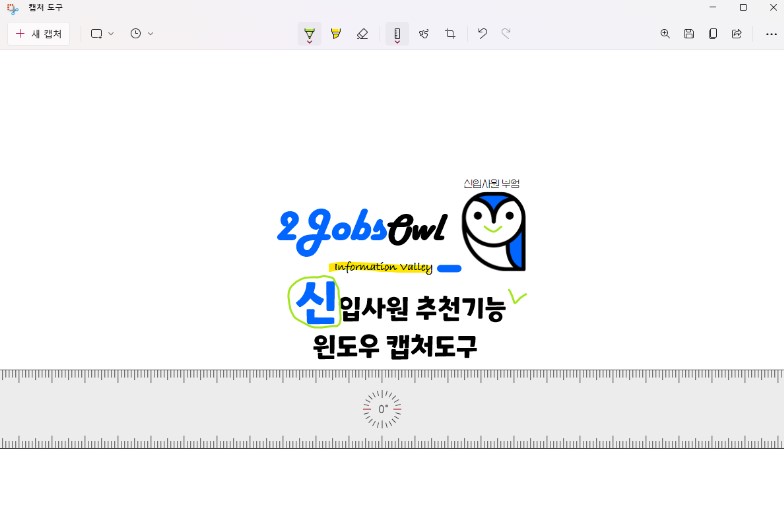784x518 pixels.
Task: Click the 새 캡처 new capture button
Action: point(38,34)
